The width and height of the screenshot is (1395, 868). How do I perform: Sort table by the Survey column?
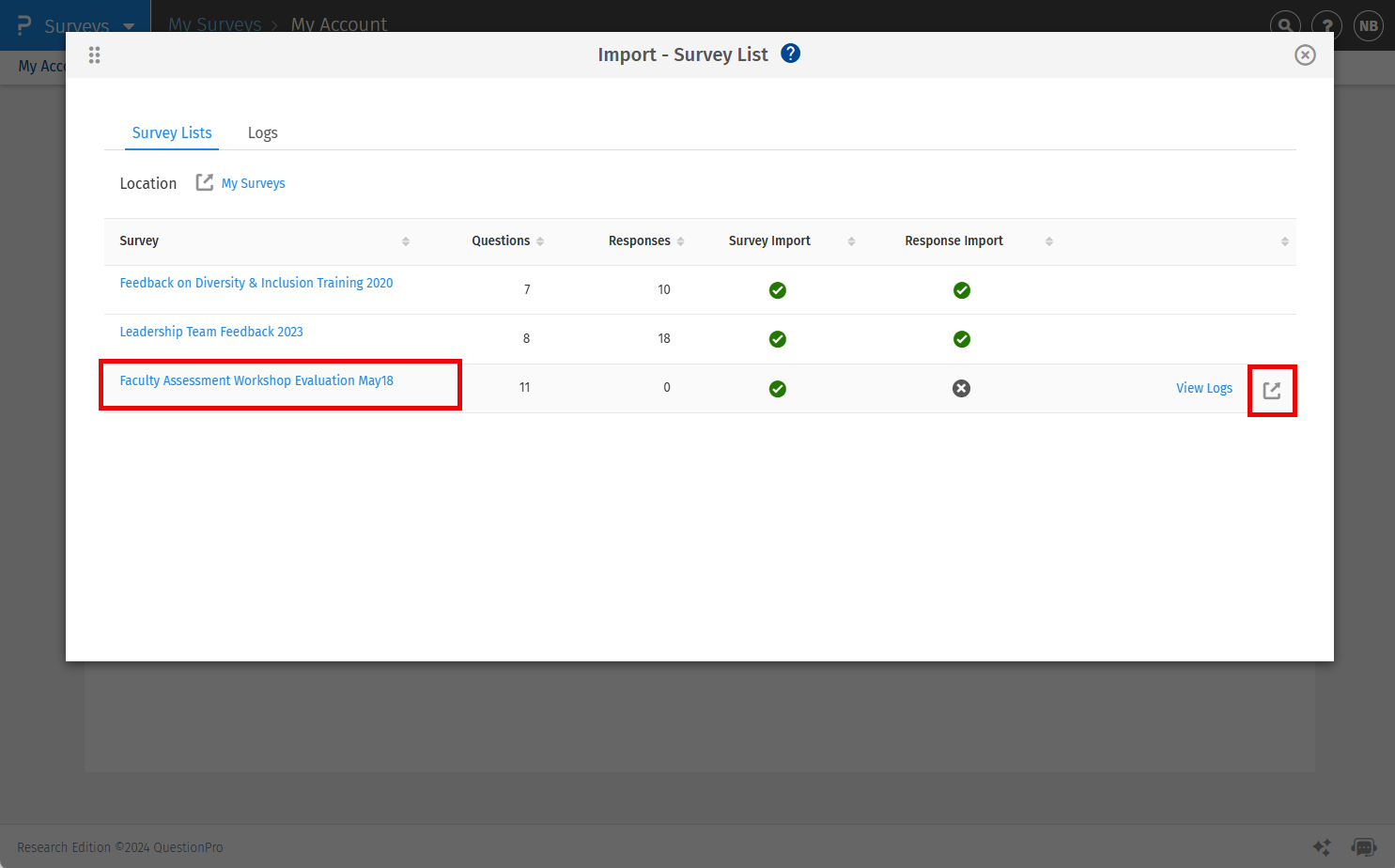tap(406, 241)
